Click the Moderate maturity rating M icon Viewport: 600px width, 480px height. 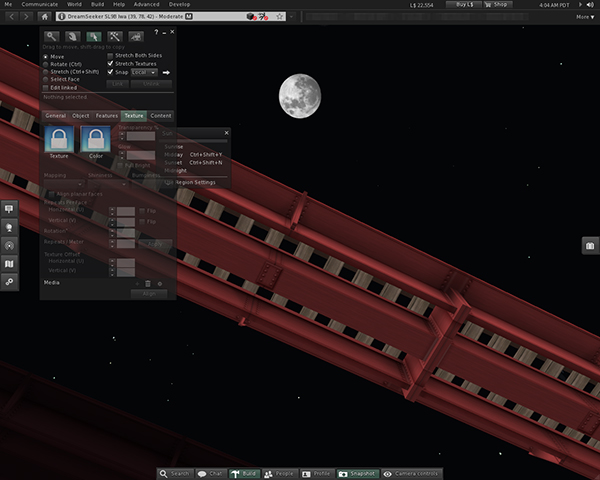pyautogui.click(x=189, y=16)
